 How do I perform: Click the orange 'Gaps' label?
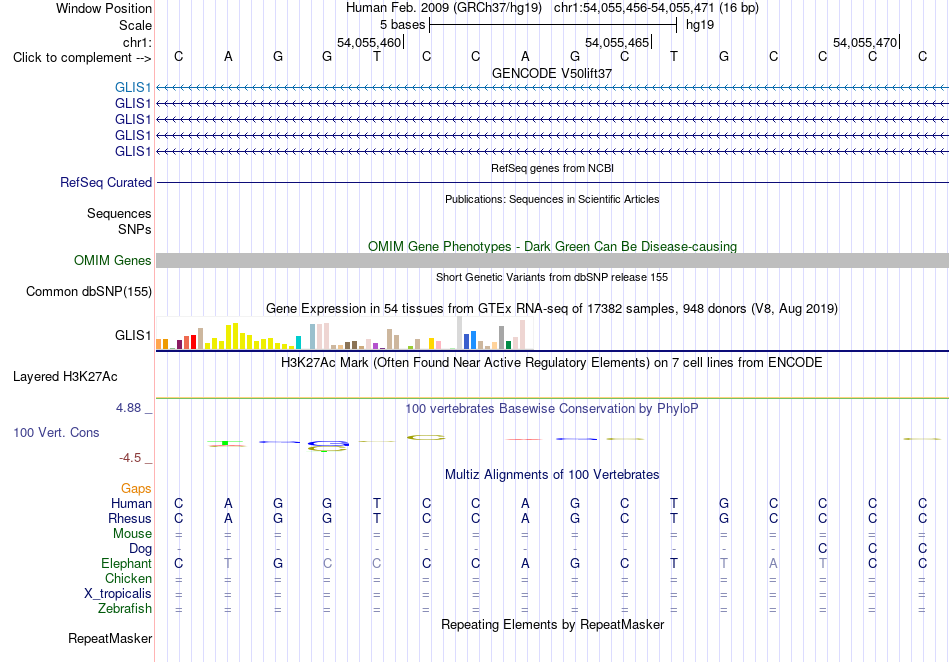tap(136, 488)
